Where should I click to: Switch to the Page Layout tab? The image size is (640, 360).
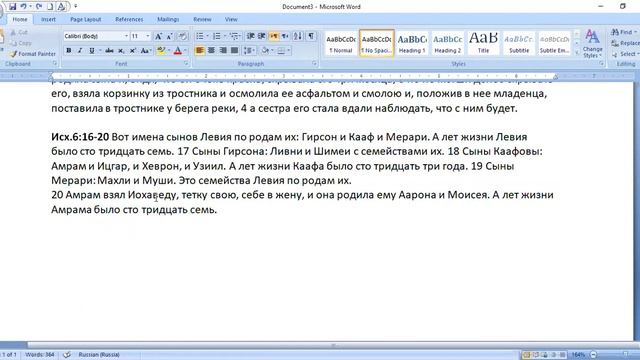86,19
